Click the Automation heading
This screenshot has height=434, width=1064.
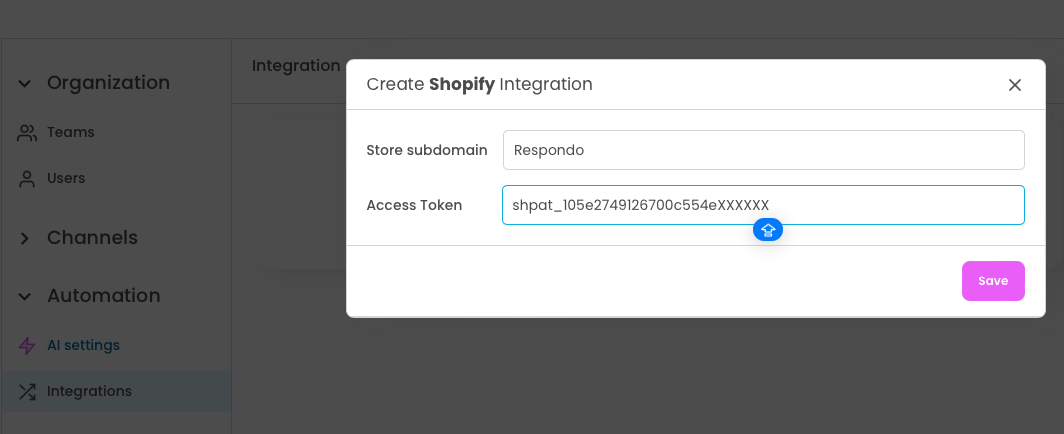104,296
